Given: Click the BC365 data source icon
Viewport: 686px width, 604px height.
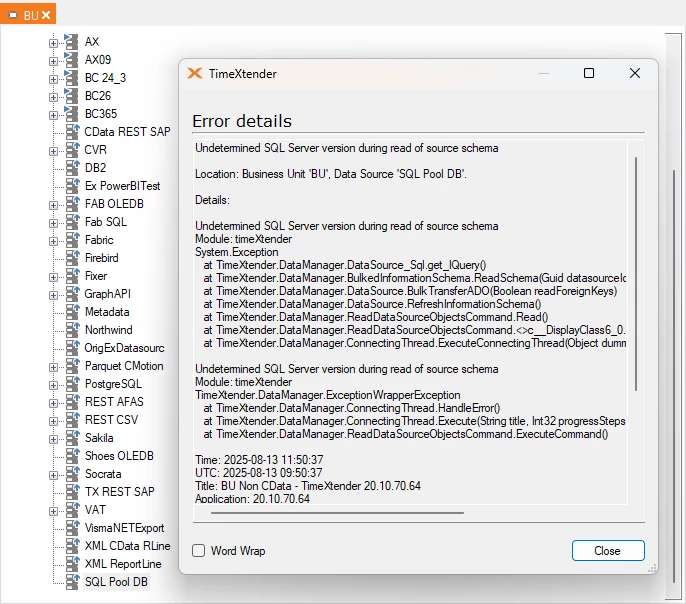Looking at the screenshot, I should click(71, 114).
